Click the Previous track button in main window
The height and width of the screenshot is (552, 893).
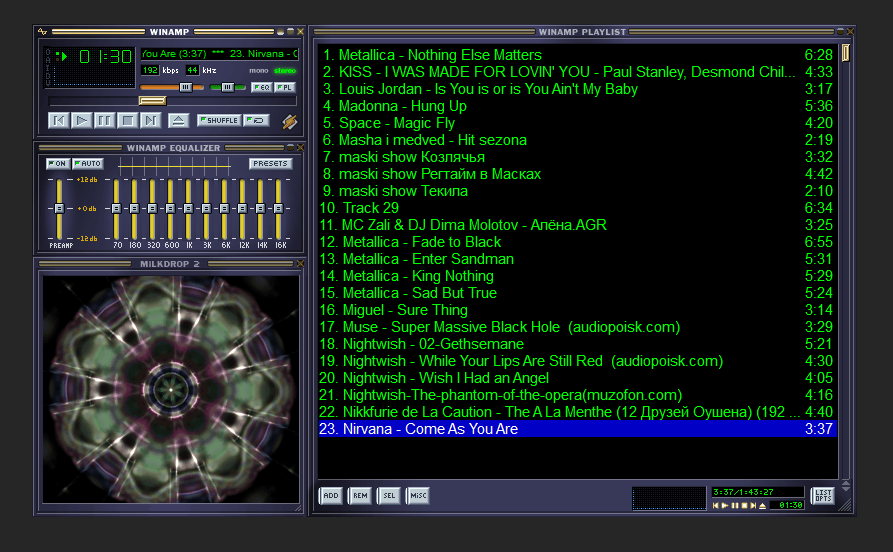click(59, 120)
